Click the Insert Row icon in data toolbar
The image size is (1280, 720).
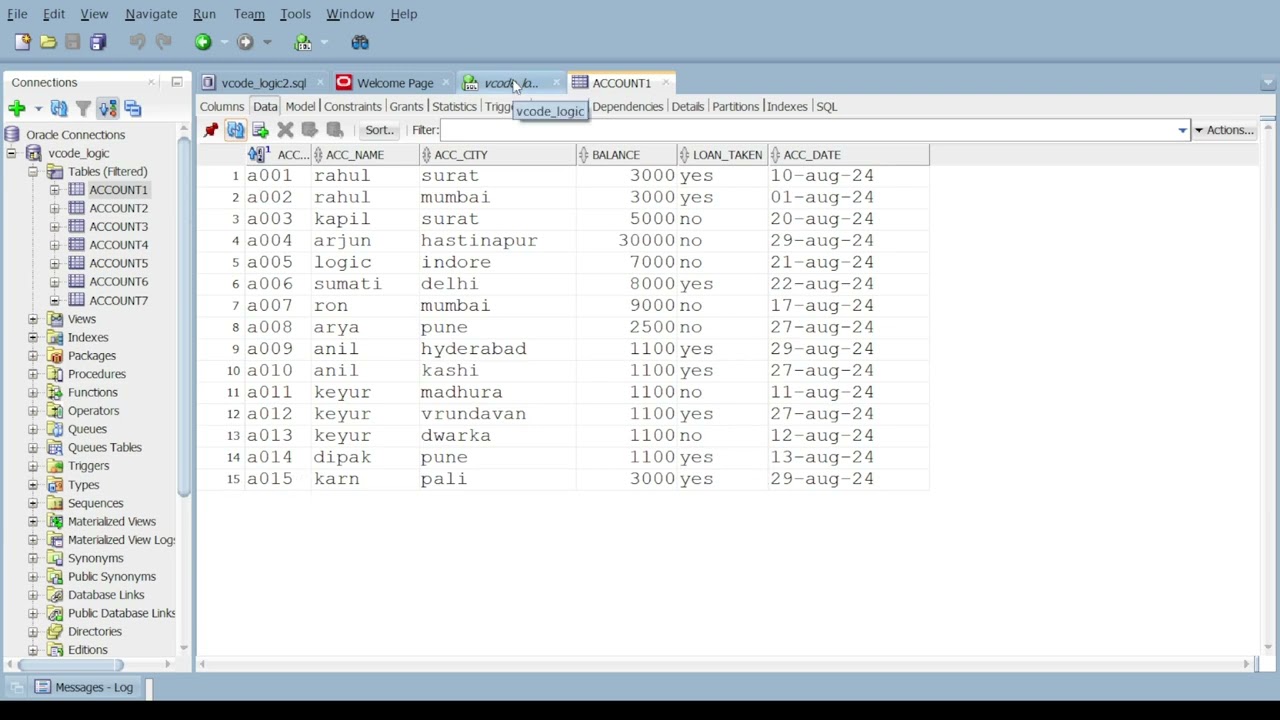point(260,130)
